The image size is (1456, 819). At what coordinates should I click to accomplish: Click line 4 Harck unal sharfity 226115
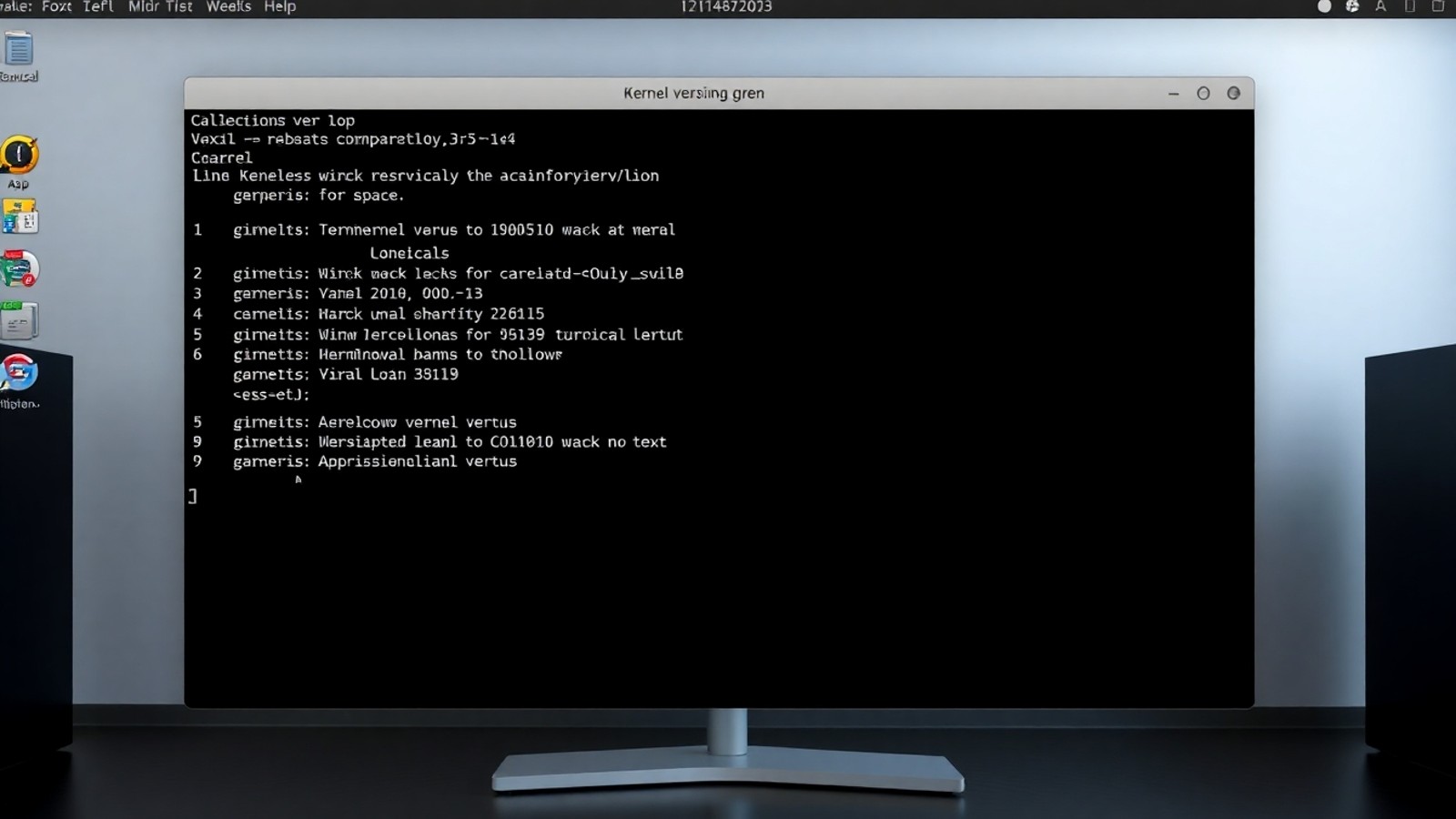point(369,314)
